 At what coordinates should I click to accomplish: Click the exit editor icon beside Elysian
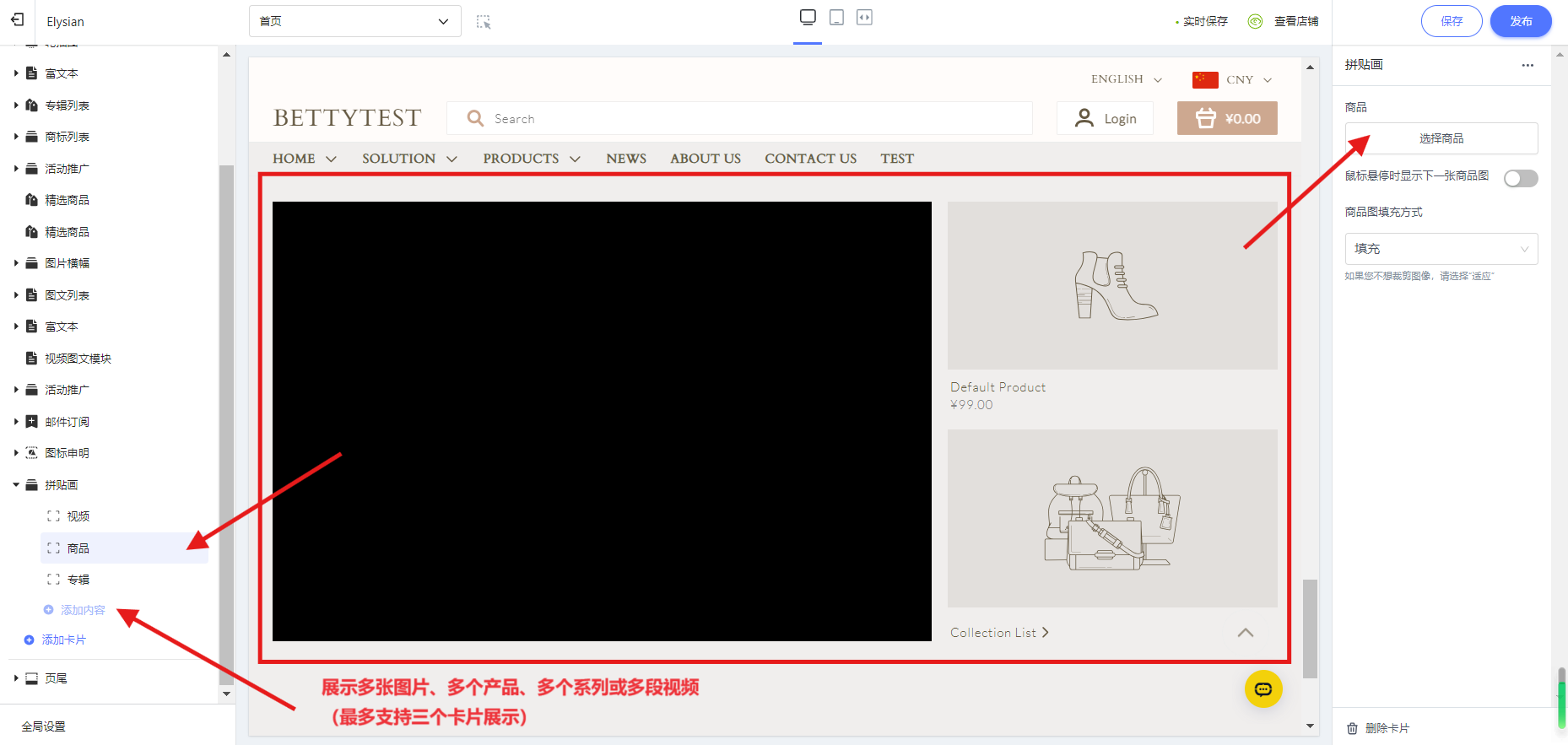tap(18, 20)
